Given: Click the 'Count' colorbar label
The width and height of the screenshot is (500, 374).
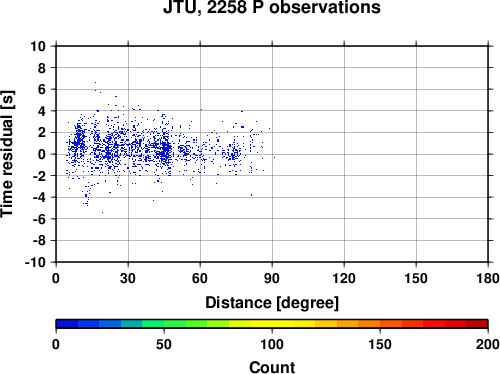Looking at the screenshot, I should 272,367.
